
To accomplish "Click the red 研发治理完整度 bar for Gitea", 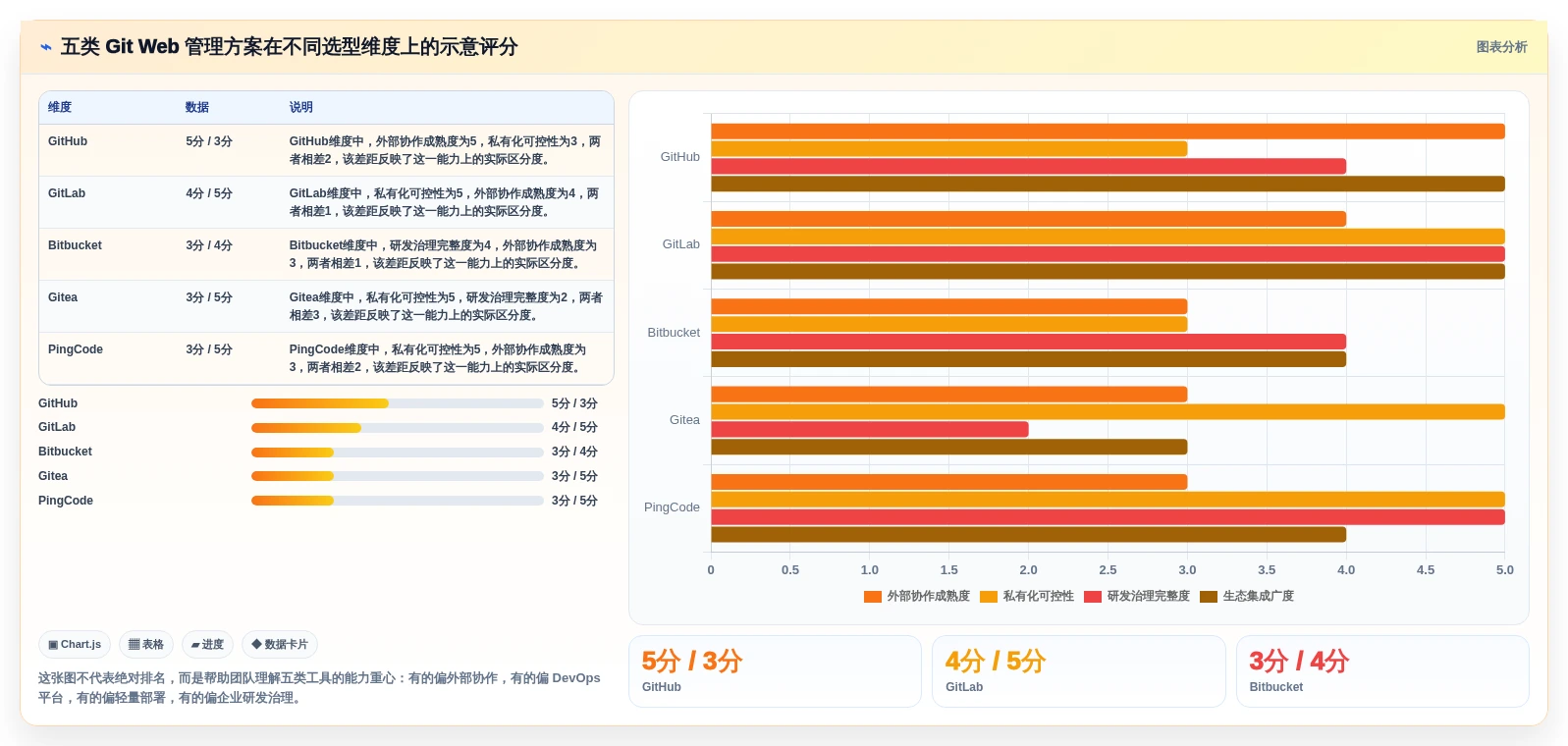I will (x=870, y=430).
